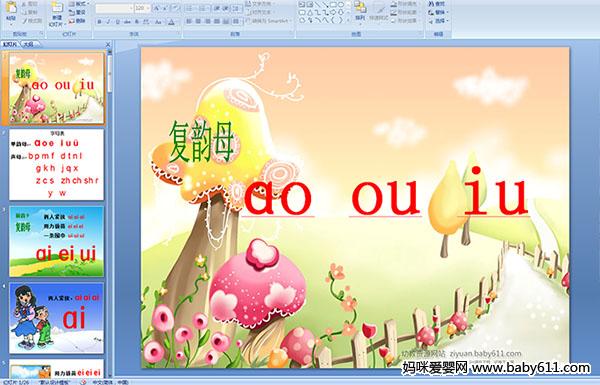Open the font name combo box
This screenshot has height=385, width=600.
click(114, 8)
